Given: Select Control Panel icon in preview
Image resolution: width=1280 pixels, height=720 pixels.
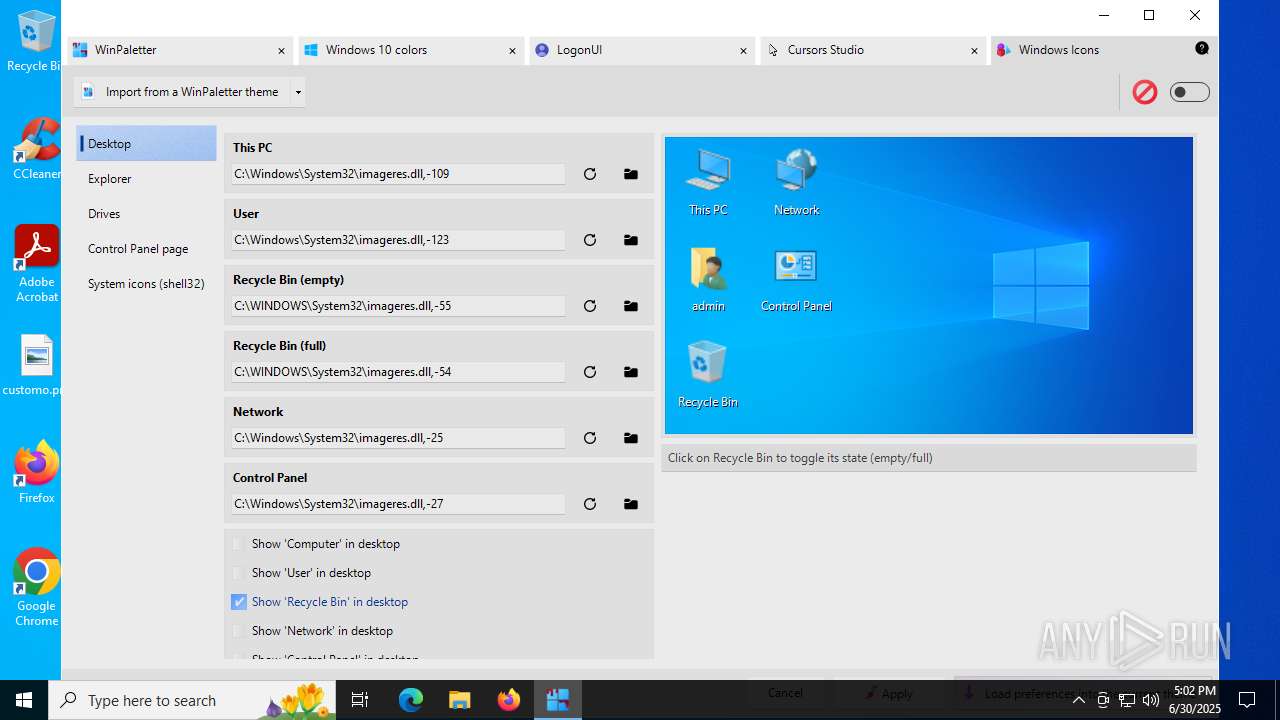Looking at the screenshot, I should pos(796,278).
